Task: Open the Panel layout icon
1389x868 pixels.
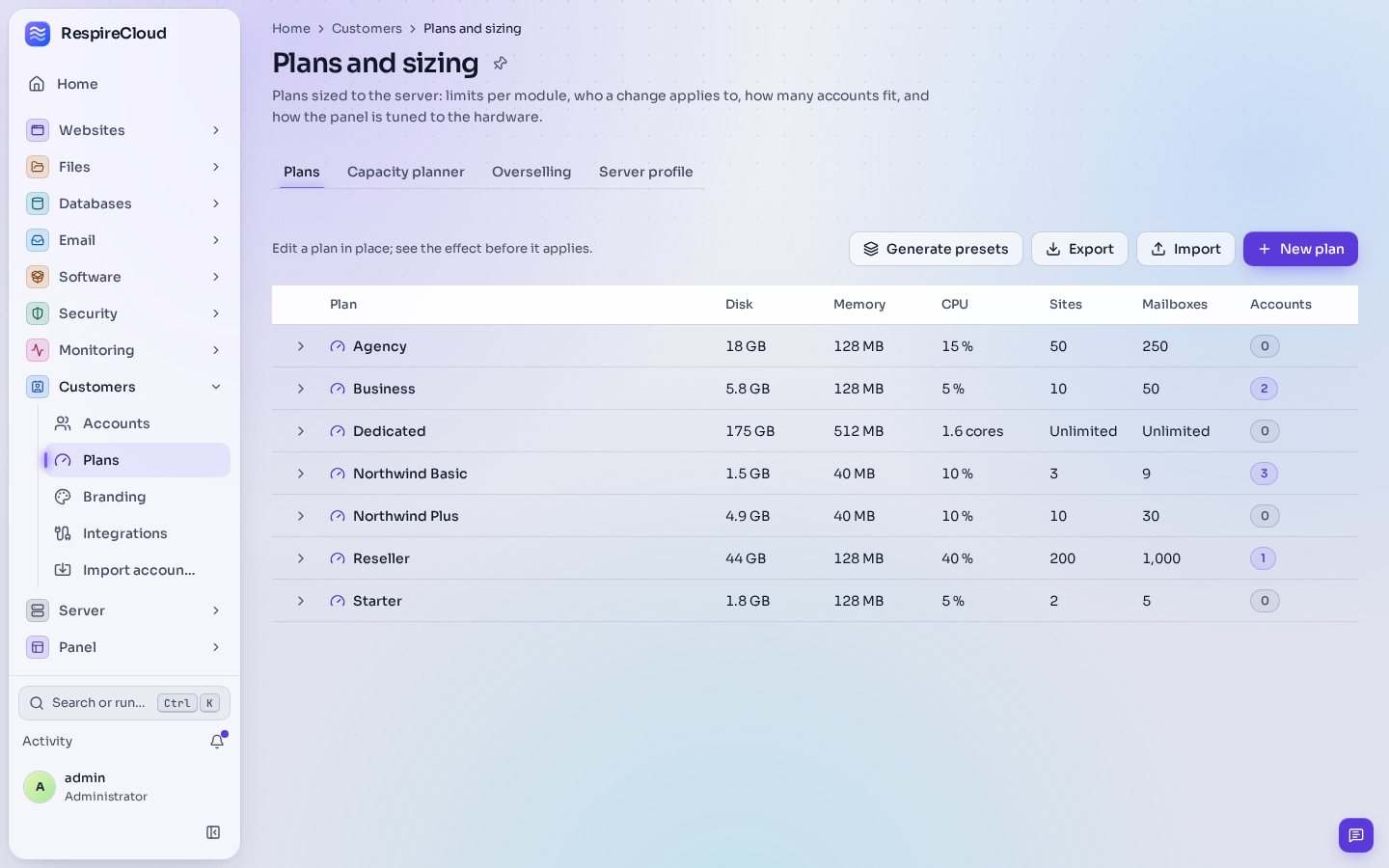Action: [38, 647]
